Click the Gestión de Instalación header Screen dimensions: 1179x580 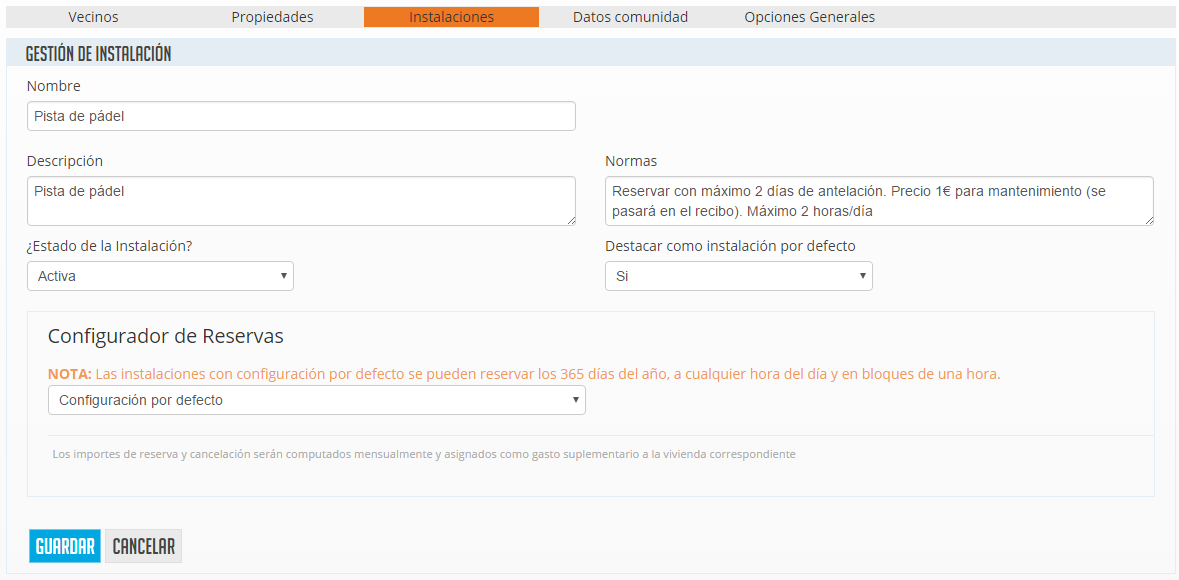coord(98,54)
